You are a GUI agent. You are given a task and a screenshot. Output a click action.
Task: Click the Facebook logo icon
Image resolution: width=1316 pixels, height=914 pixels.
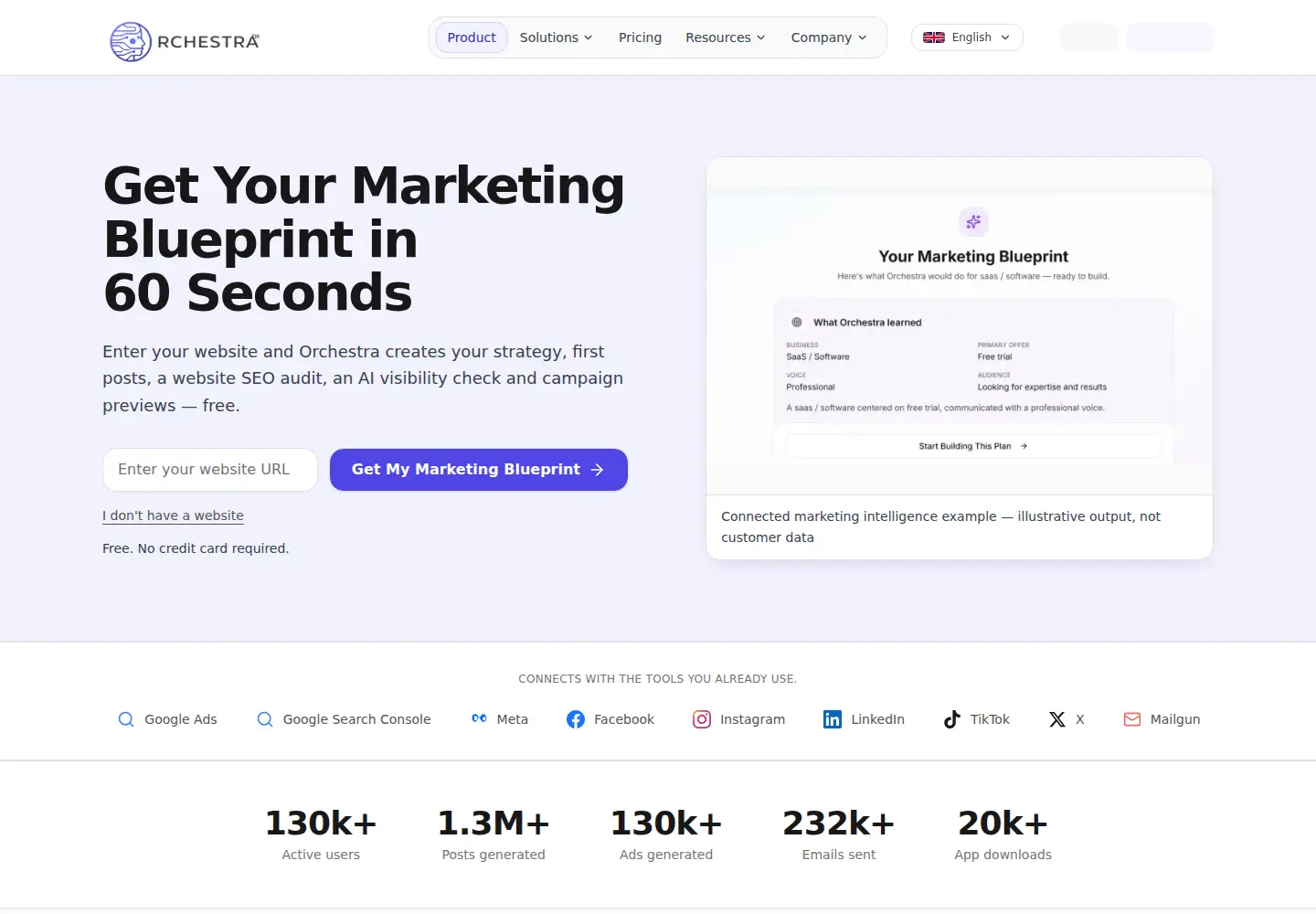click(576, 719)
